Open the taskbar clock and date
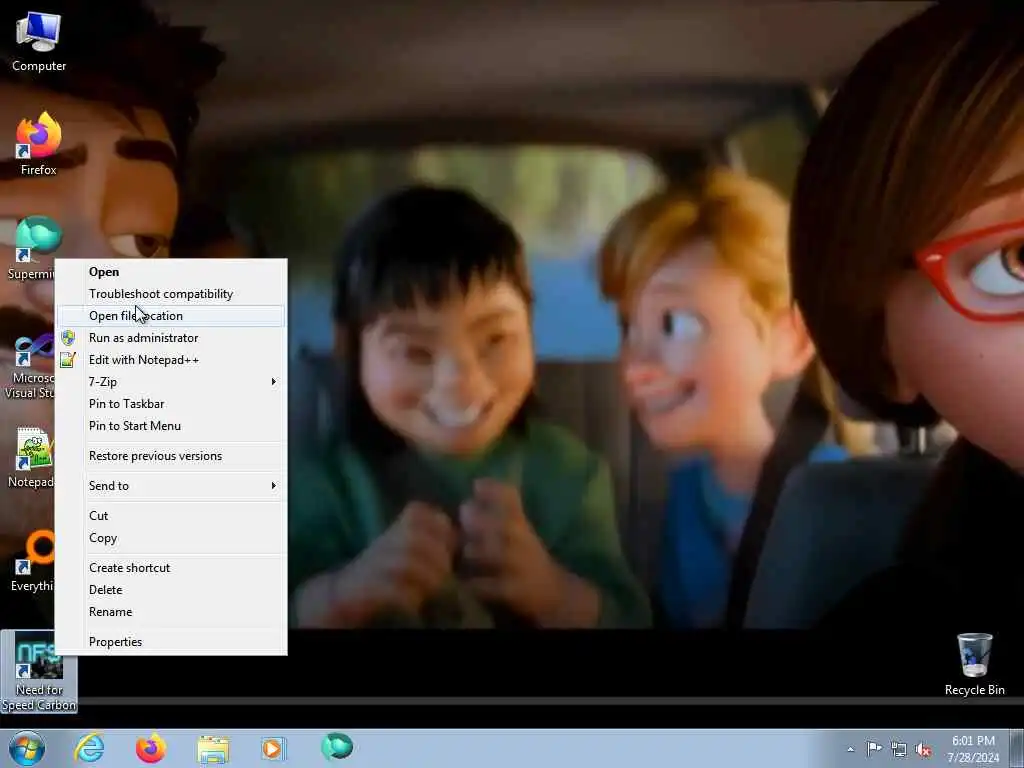This screenshot has width=1024, height=768. pyautogui.click(x=973, y=749)
